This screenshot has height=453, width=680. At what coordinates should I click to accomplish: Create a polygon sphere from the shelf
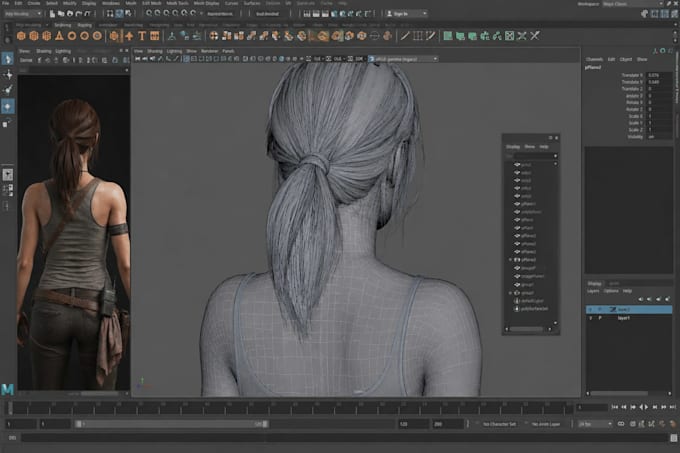click(x=21, y=36)
